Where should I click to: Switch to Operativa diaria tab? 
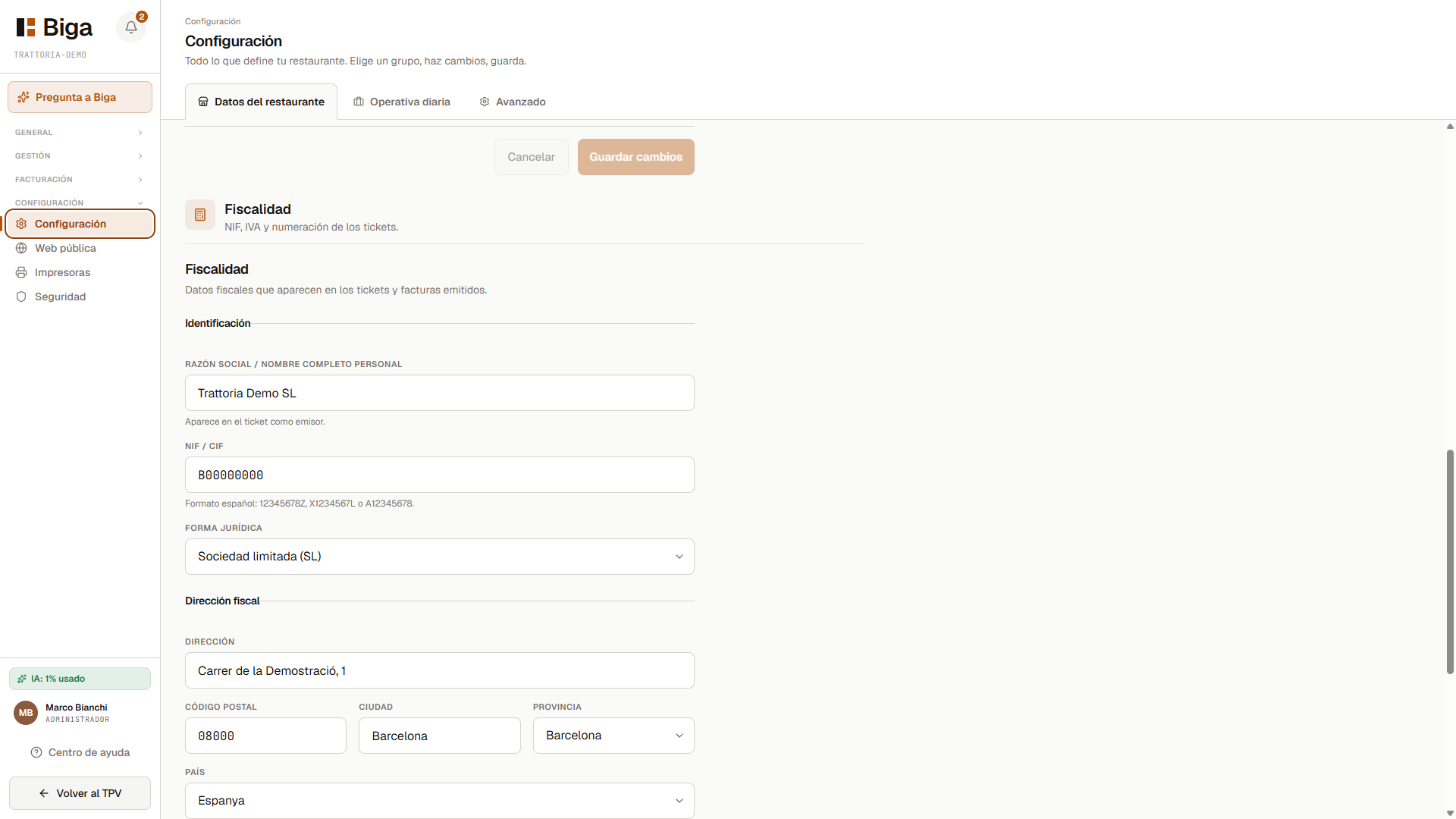click(402, 102)
